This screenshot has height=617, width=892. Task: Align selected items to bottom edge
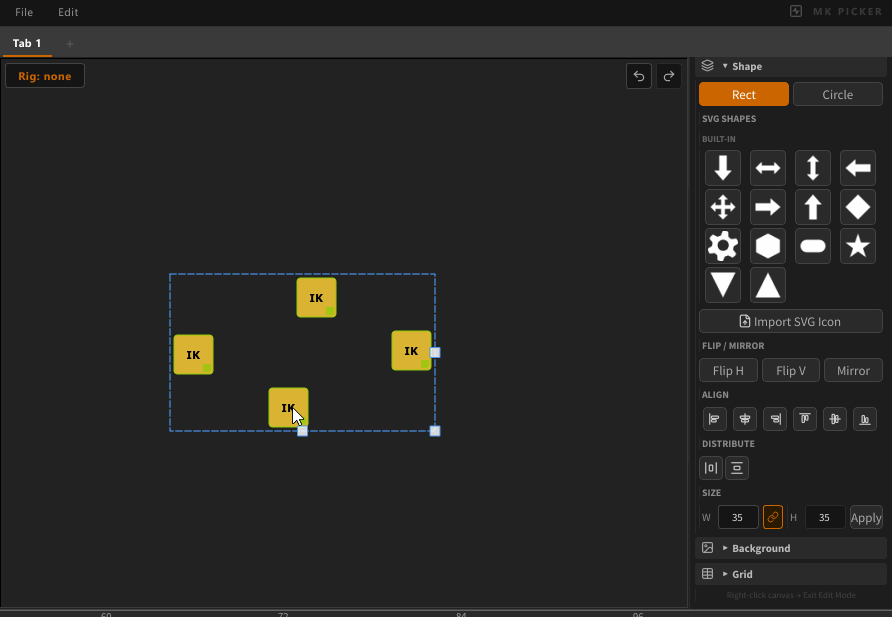pyautogui.click(x=865, y=419)
